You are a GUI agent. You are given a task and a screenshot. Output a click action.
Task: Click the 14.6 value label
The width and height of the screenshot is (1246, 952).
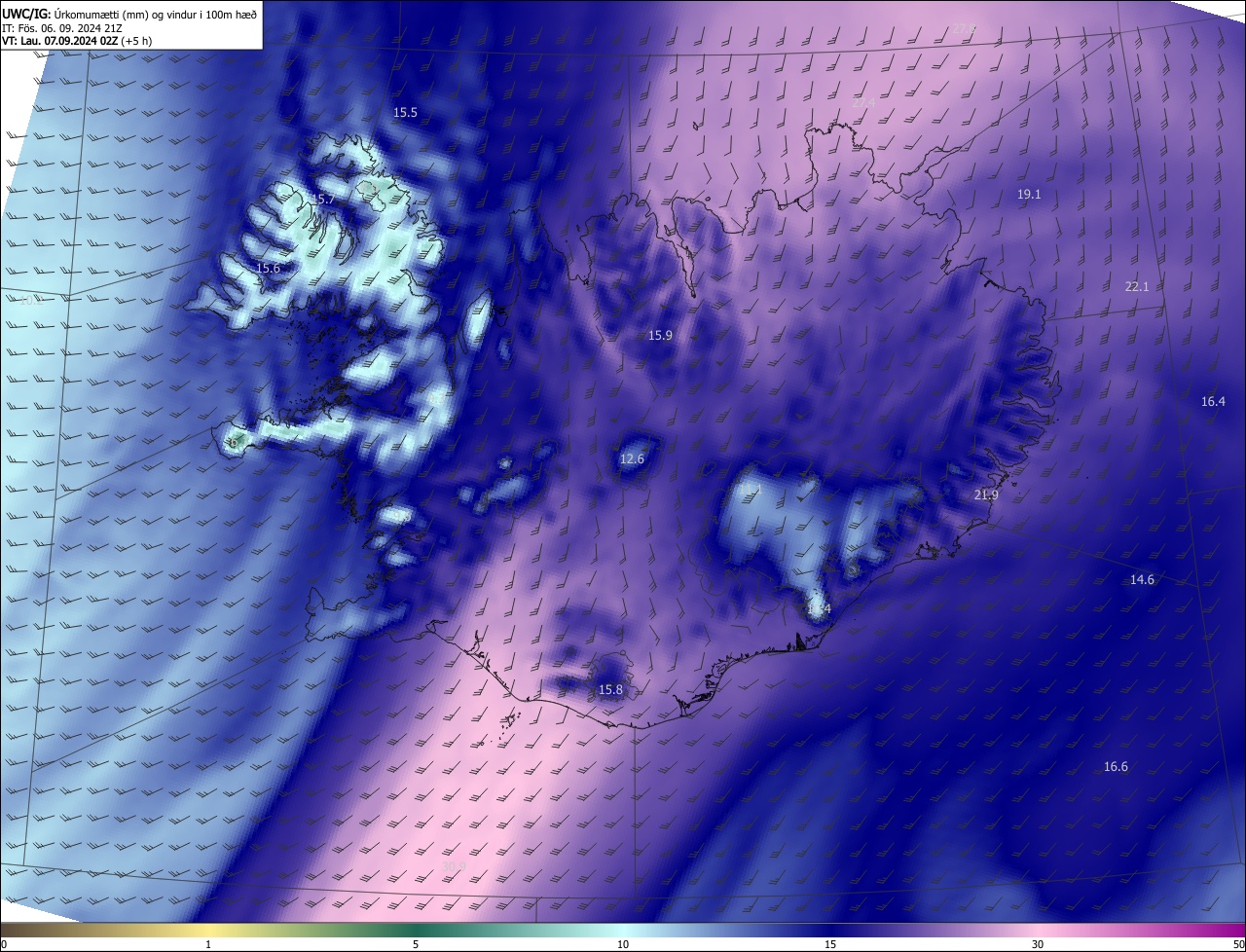(x=1142, y=580)
